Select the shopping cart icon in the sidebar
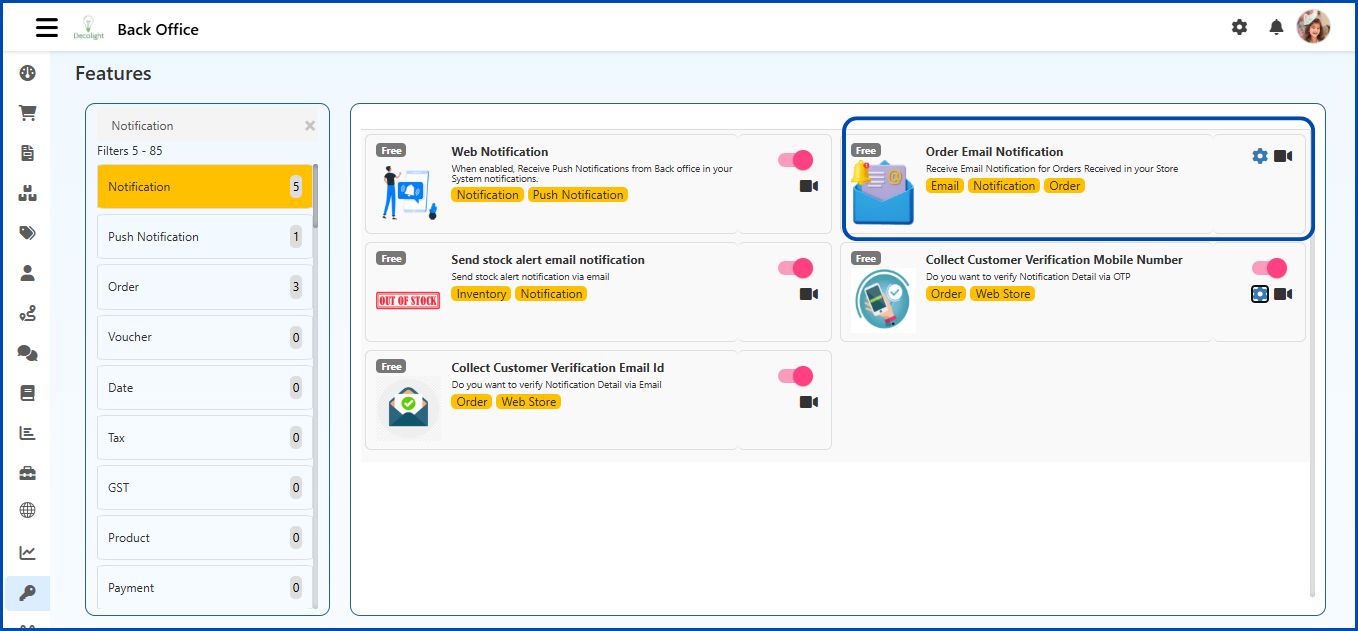1358x631 pixels. point(27,112)
